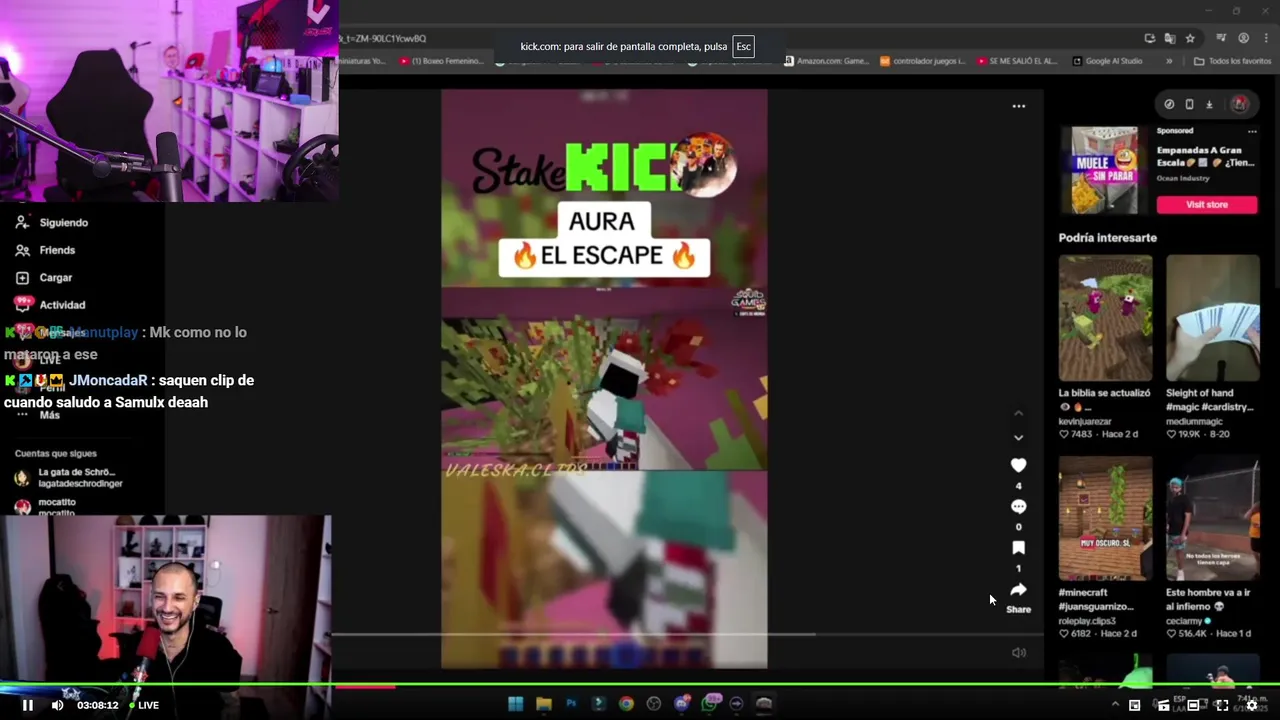Open Chrome media controls icon
This screenshot has width=1280, height=720.
click(x=1222, y=38)
